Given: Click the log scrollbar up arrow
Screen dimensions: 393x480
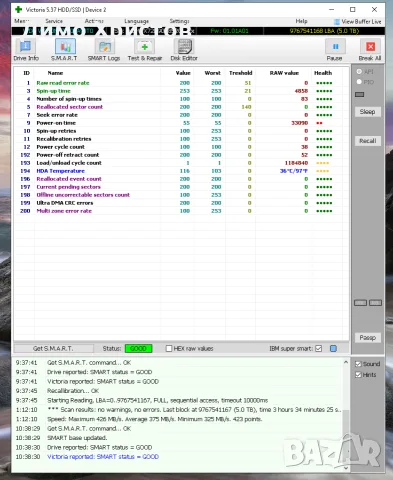Looking at the screenshot, I should pyautogui.click(x=346, y=362).
